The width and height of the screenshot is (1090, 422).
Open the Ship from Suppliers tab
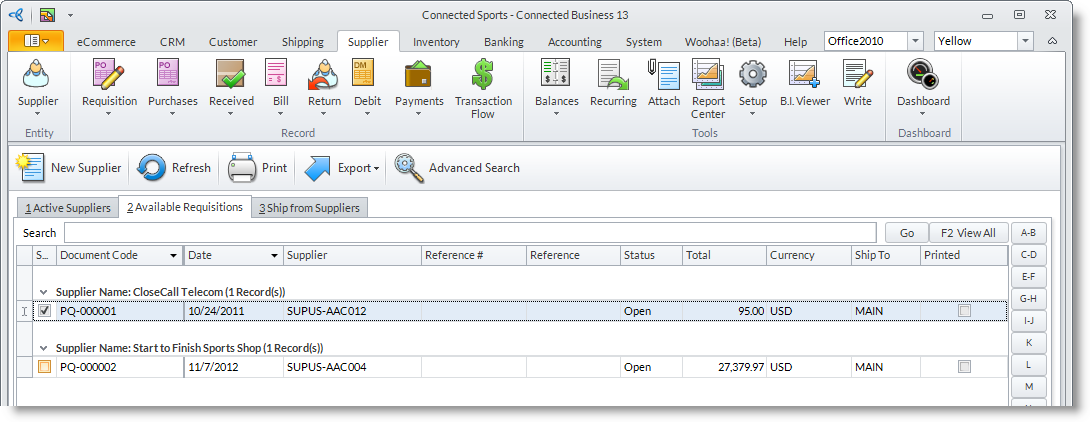309,208
